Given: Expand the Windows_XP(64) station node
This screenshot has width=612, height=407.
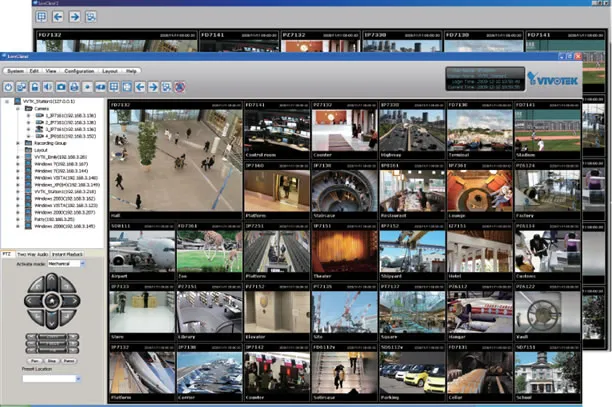Looking at the screenshot, I should click(18, 185).
